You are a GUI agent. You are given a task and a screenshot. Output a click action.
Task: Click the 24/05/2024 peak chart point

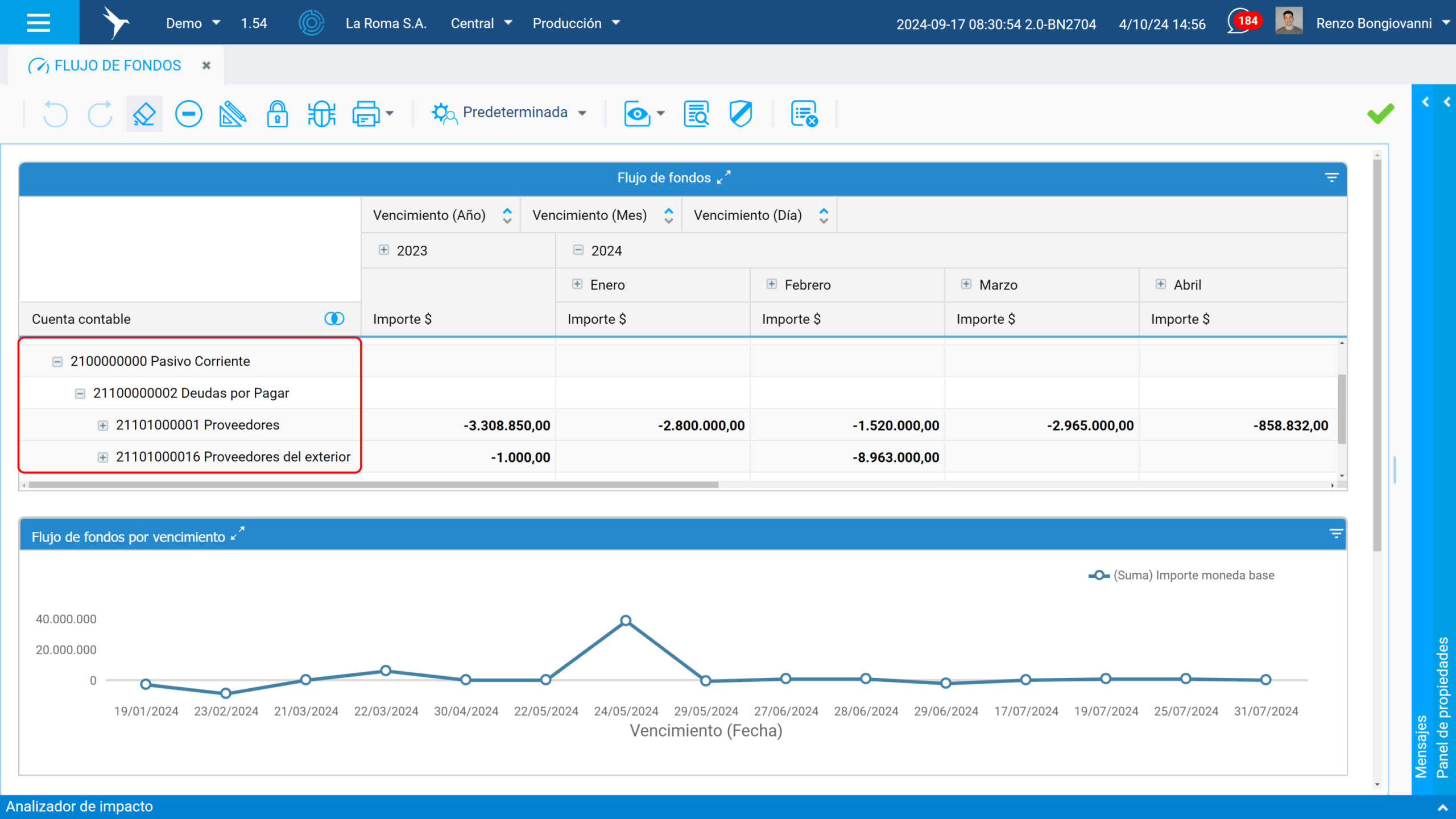click(x=626, y=620)
